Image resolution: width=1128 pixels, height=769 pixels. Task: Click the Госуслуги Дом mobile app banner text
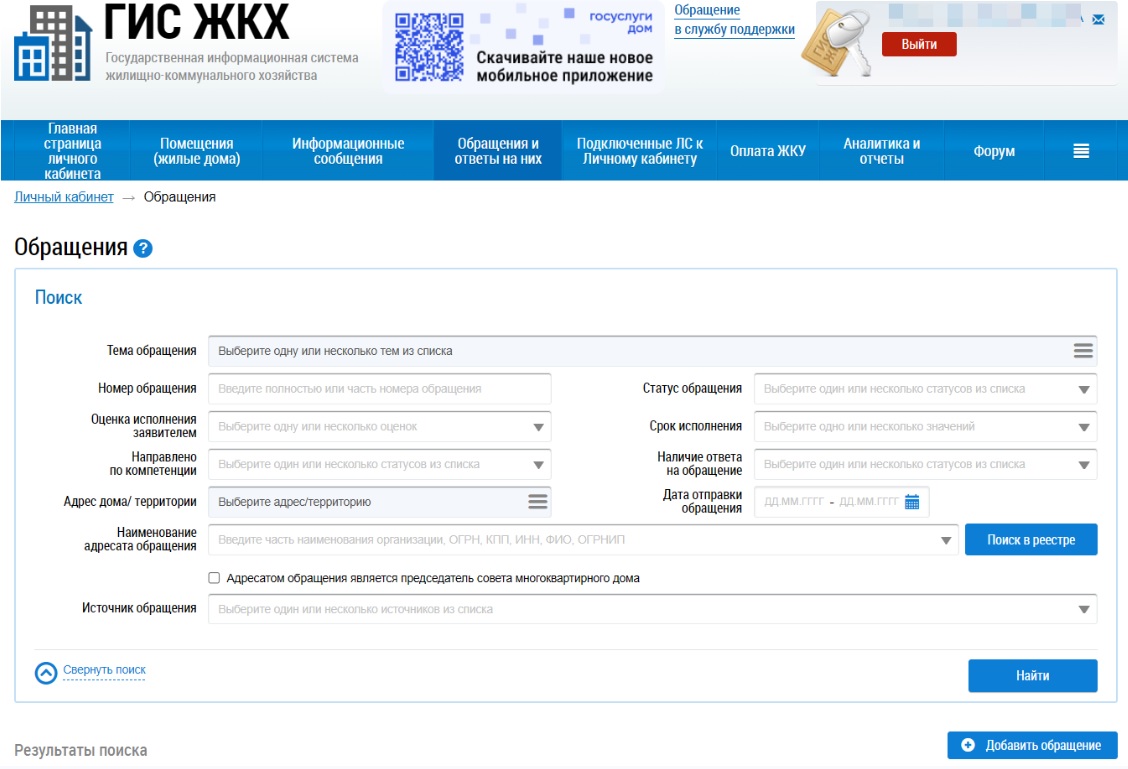pos(564,67)
